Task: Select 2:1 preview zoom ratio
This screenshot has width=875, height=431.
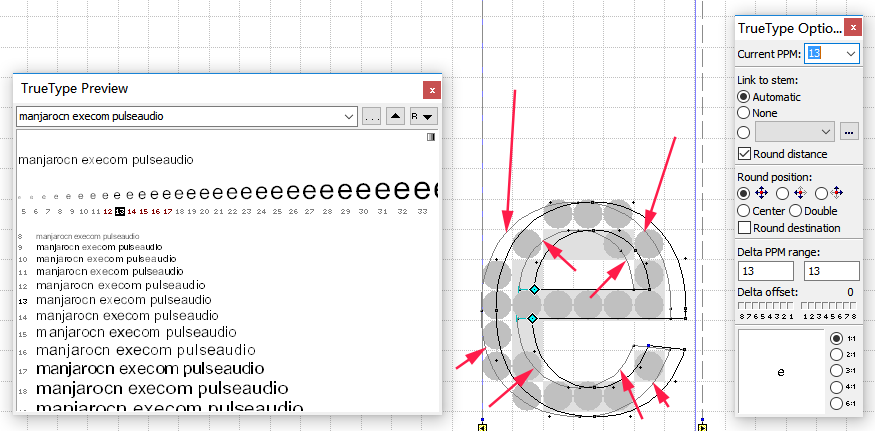Action: [x=836, y=355]
